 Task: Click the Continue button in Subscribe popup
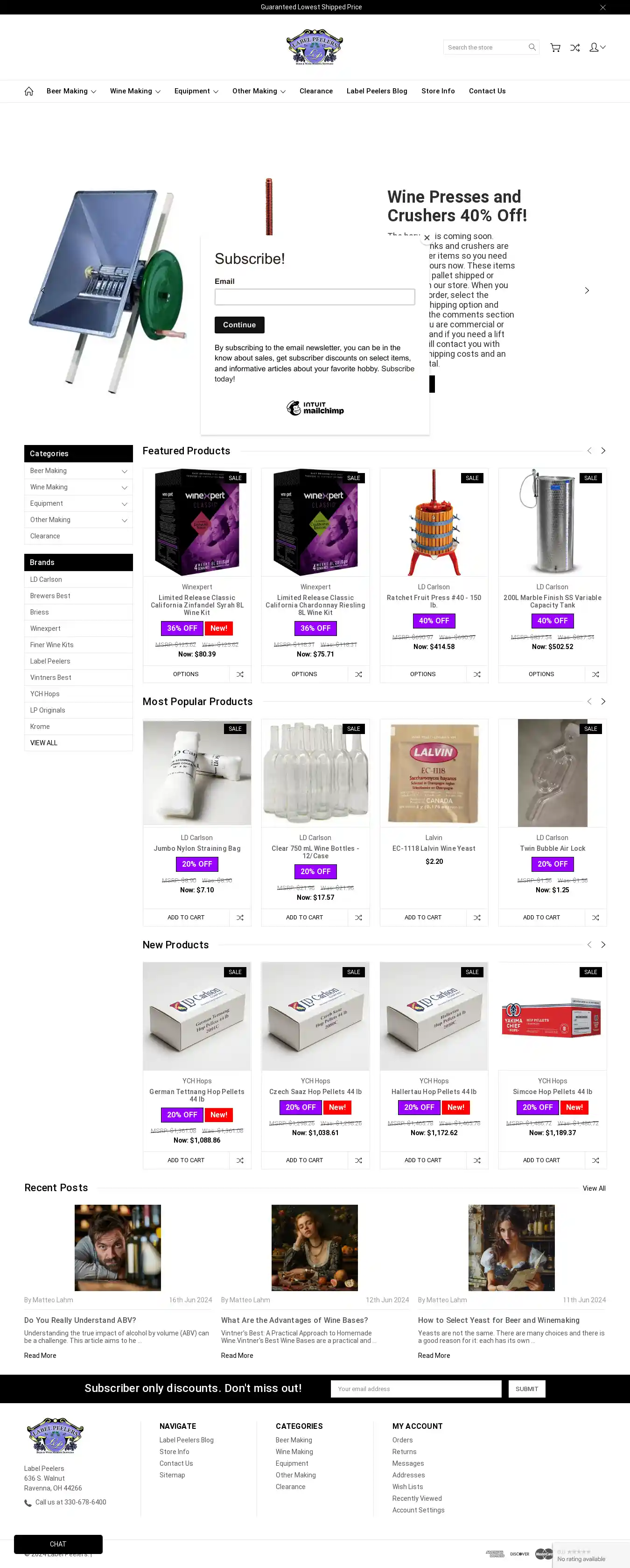[x=239, y=325]
